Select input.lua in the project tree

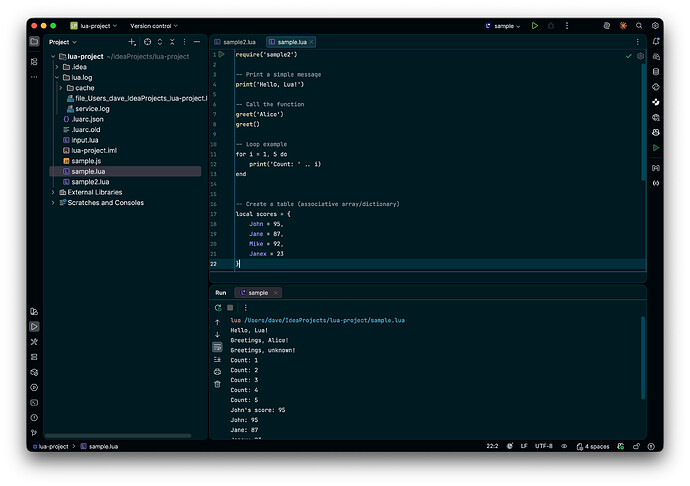coord(84,140)
